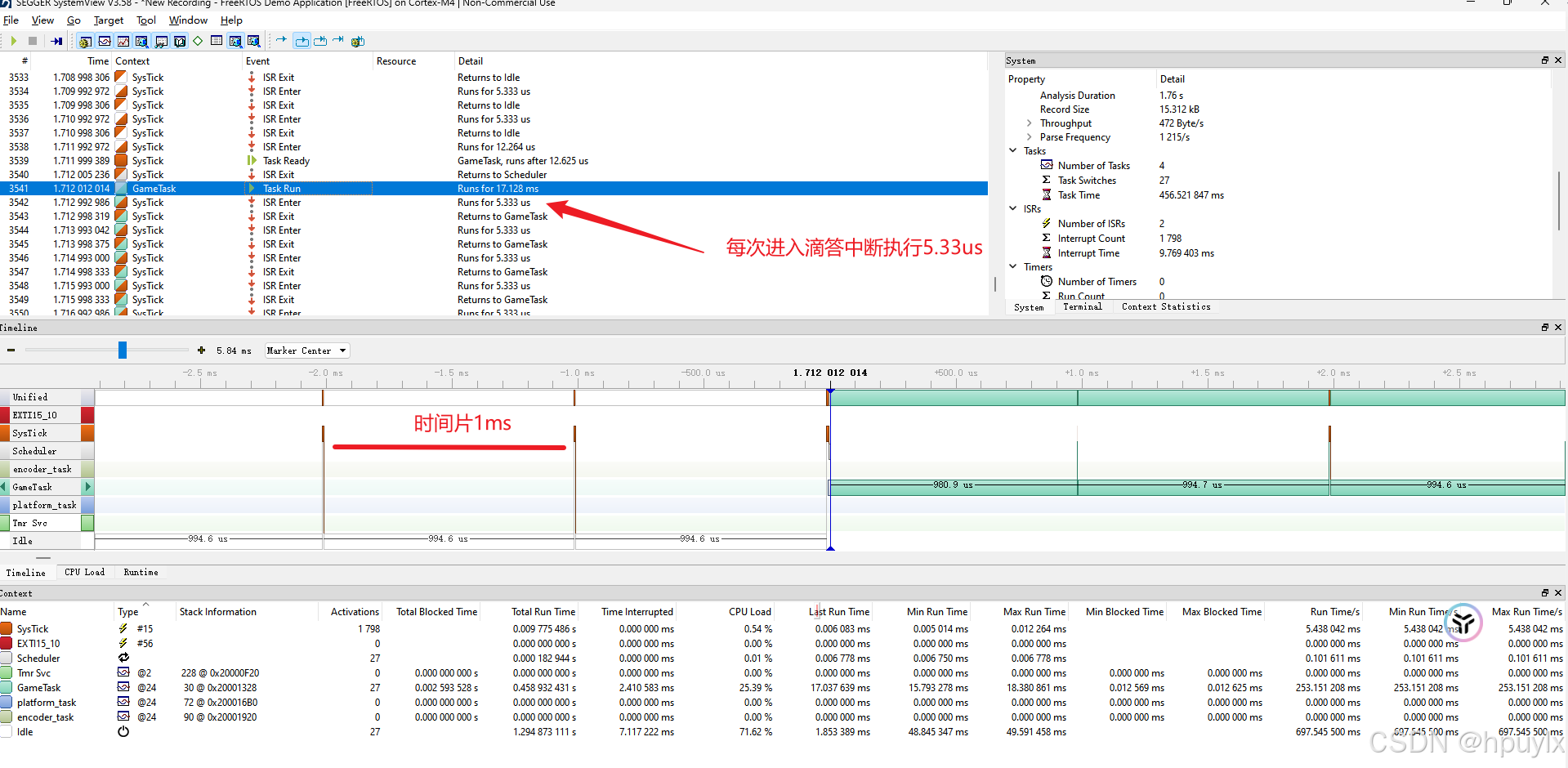Switch to the CPU Load tab
1568x768 pixels.
click(84, 572)
